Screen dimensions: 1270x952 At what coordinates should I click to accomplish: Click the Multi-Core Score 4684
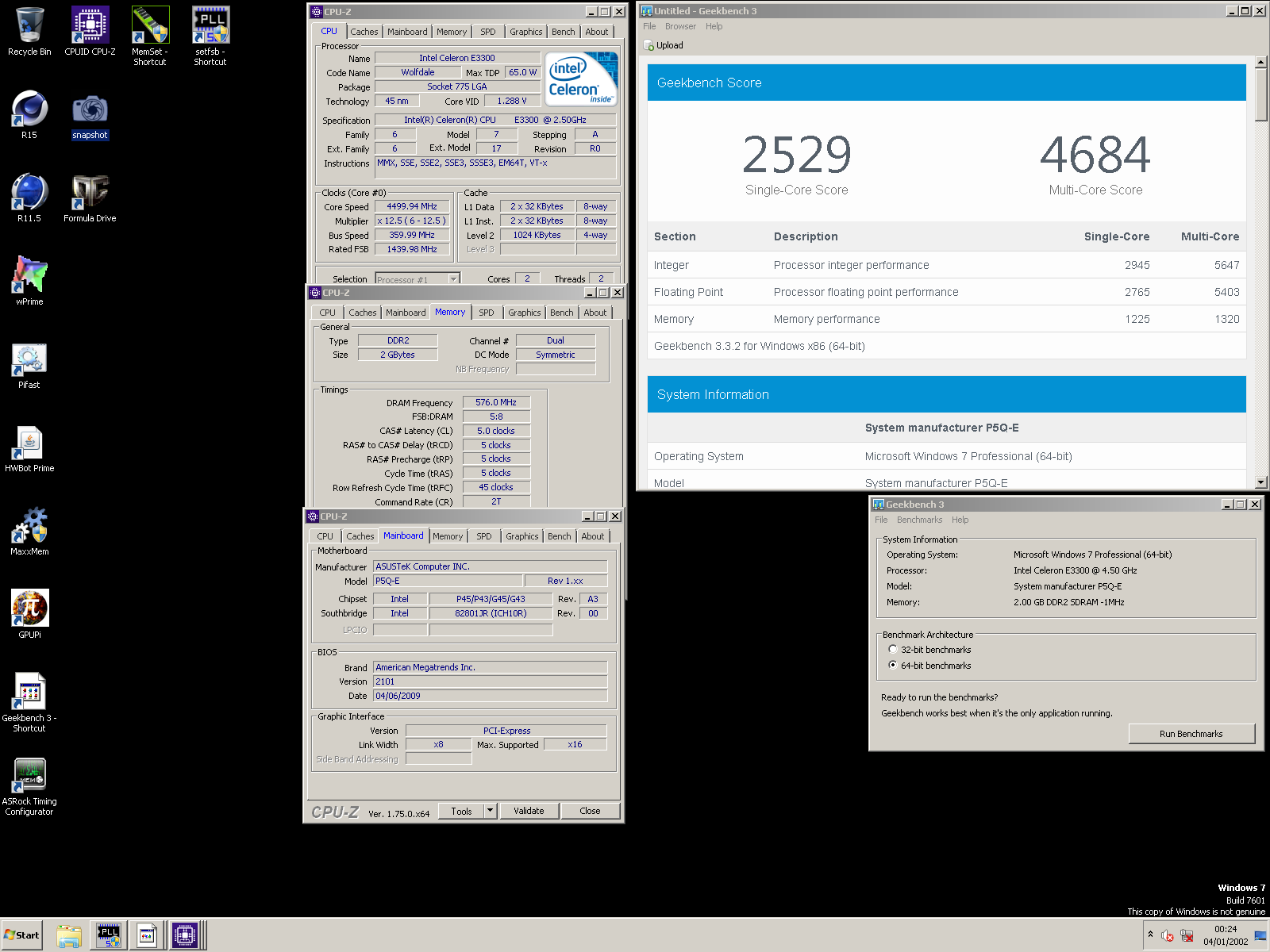pyautogui.click(x=1095, y=155)
